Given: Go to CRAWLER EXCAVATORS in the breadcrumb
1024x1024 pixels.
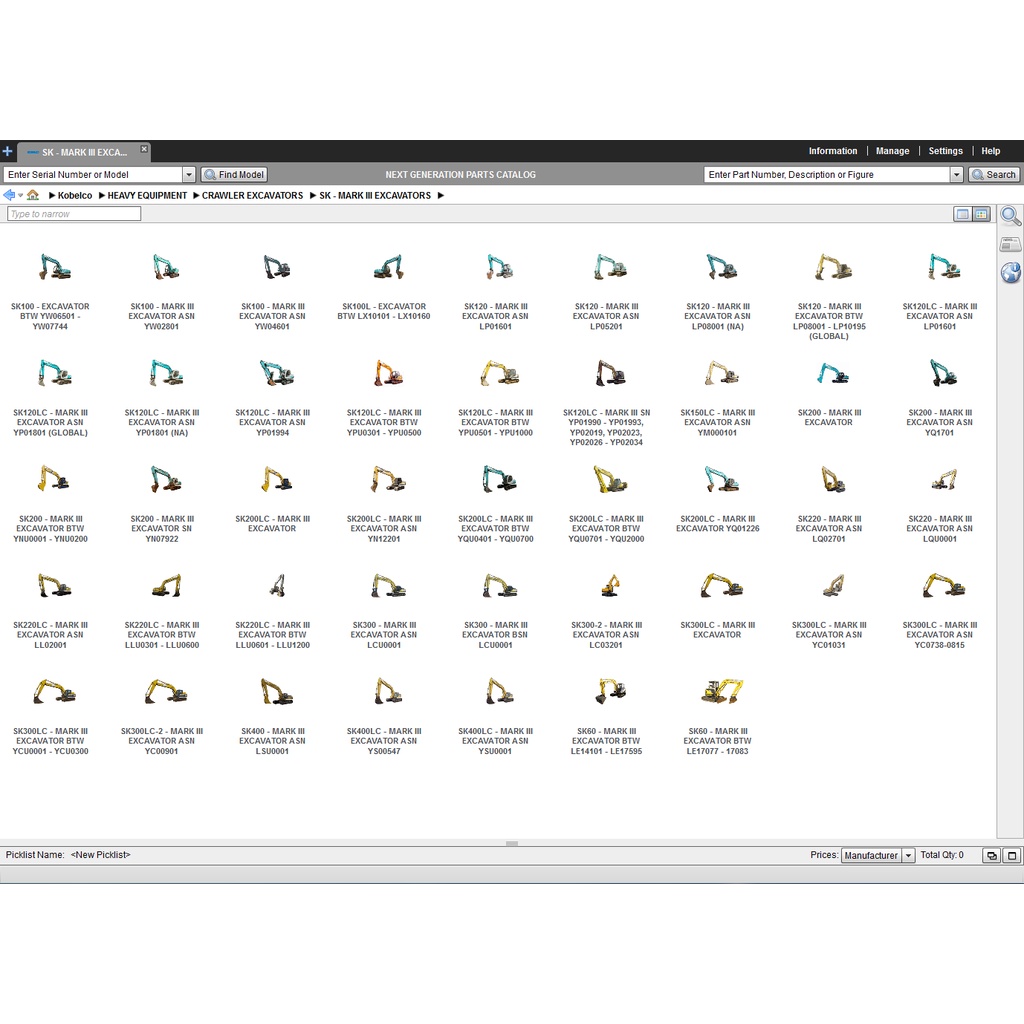Looking at the screenshot, I should point(252,196).
